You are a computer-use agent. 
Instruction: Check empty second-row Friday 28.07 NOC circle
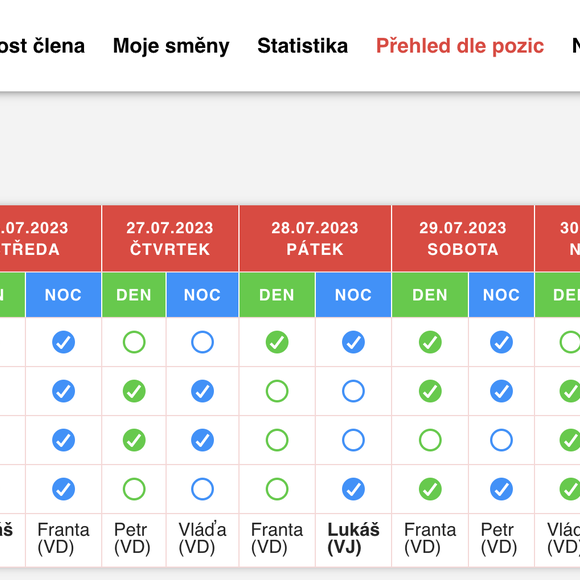coord(353,391)
